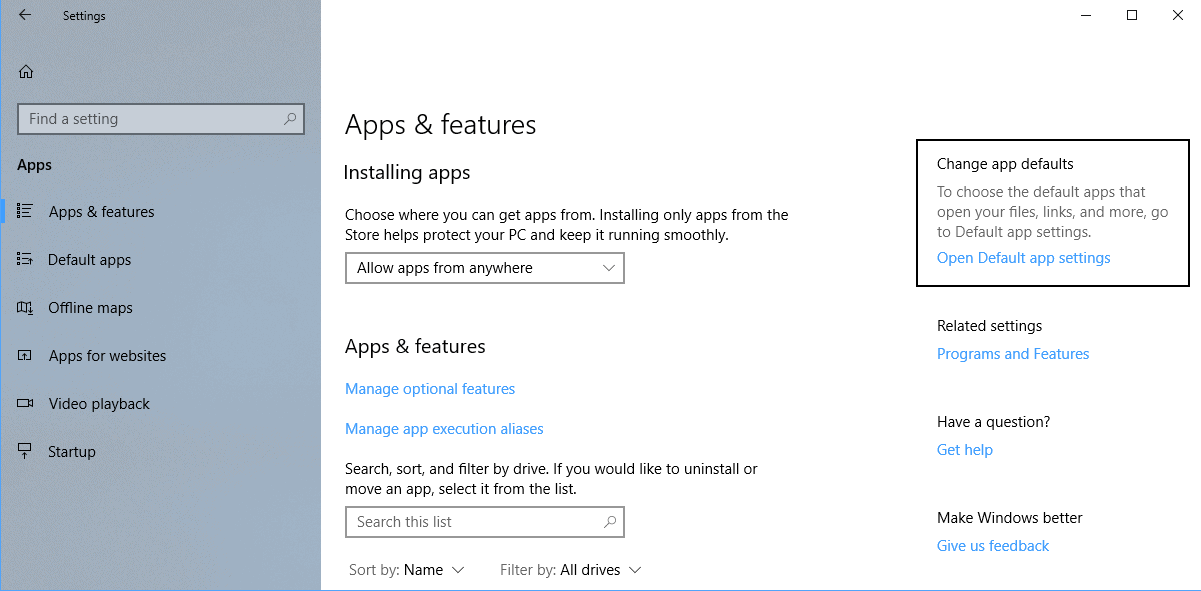Maximize the Settings window
The image size is (1201, 591).
pyautogui.click(x=1132, y=15)
